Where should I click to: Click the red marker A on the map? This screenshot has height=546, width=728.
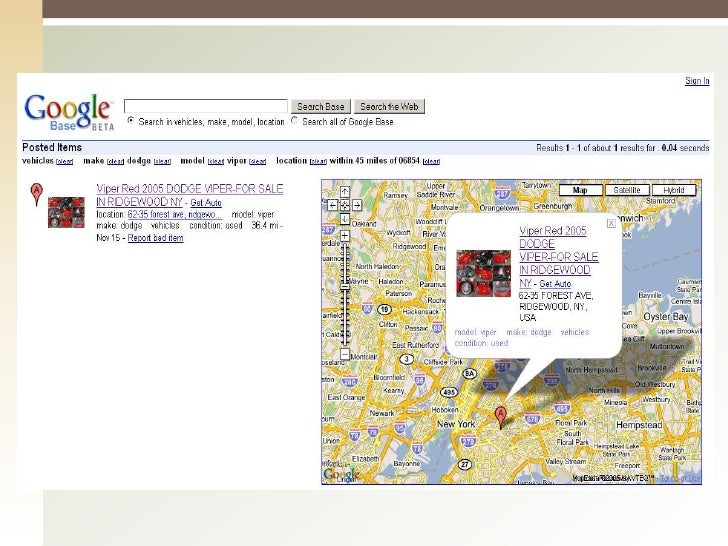click(x=500, y=417)
